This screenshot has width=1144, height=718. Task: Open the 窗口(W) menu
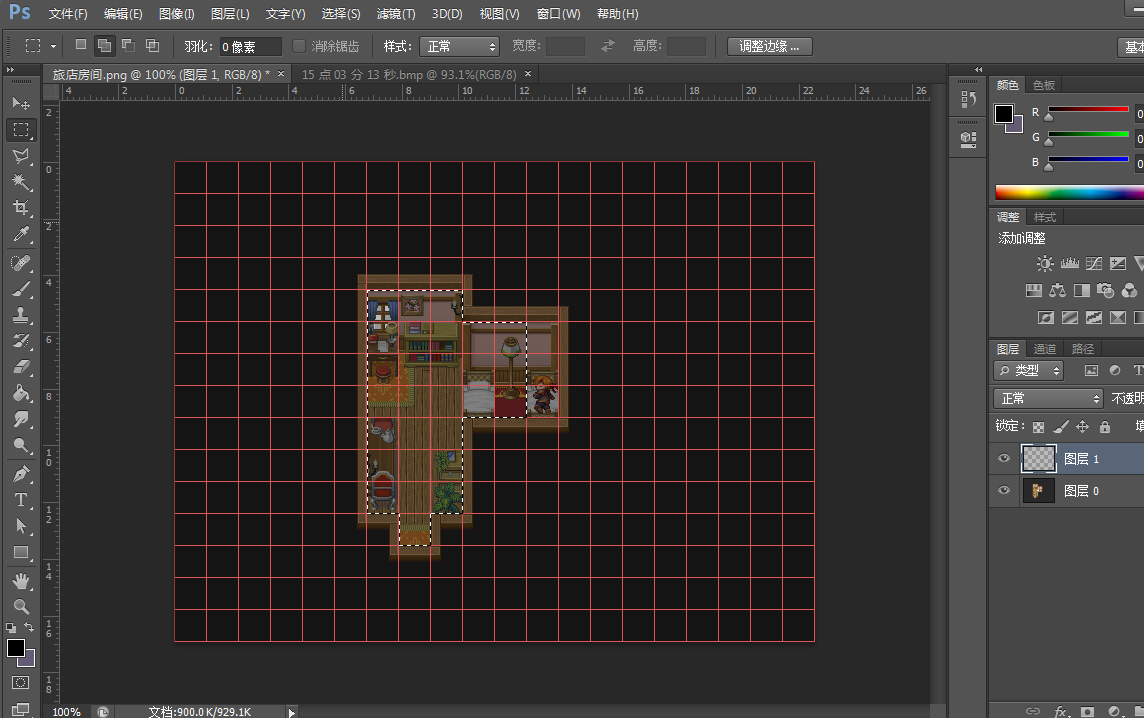[558, 14]
